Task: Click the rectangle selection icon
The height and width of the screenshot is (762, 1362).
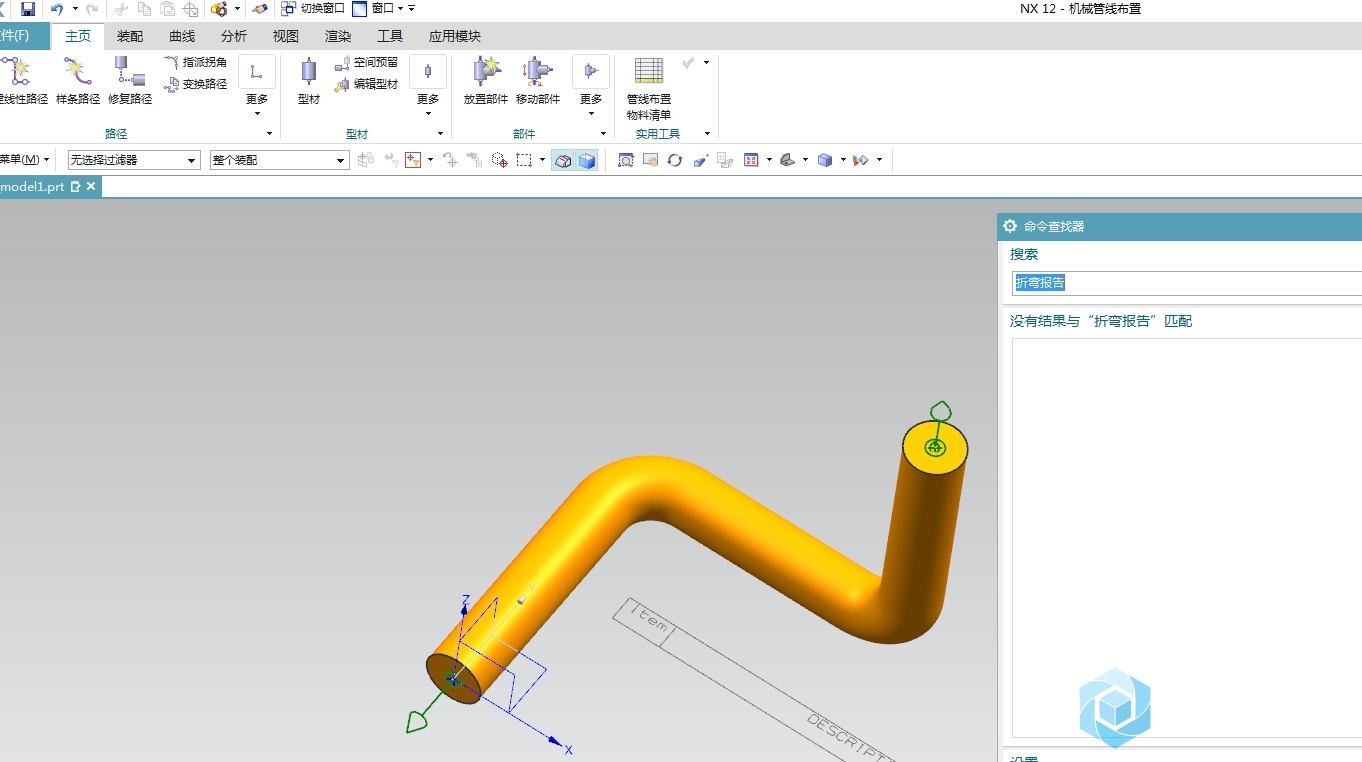Action: click(524, 160)
